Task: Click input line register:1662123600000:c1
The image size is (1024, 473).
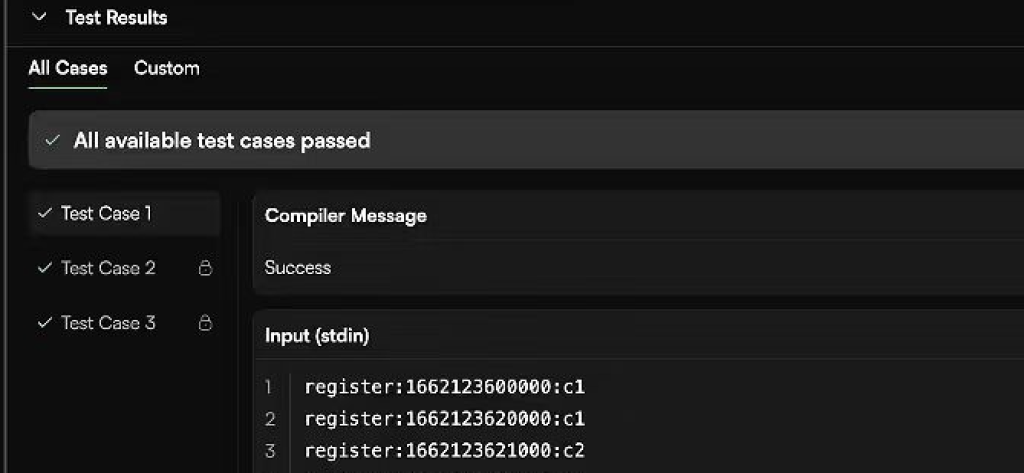Action: point(445,387)
